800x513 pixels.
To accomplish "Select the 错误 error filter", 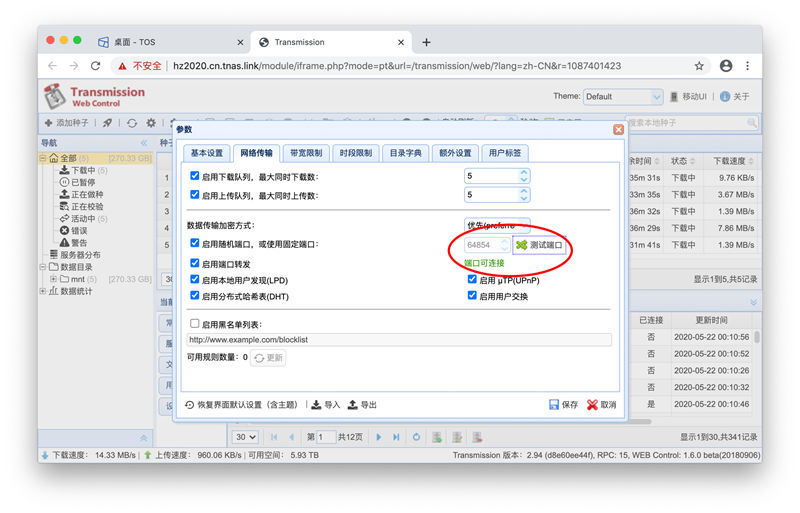I will (73, 231).
